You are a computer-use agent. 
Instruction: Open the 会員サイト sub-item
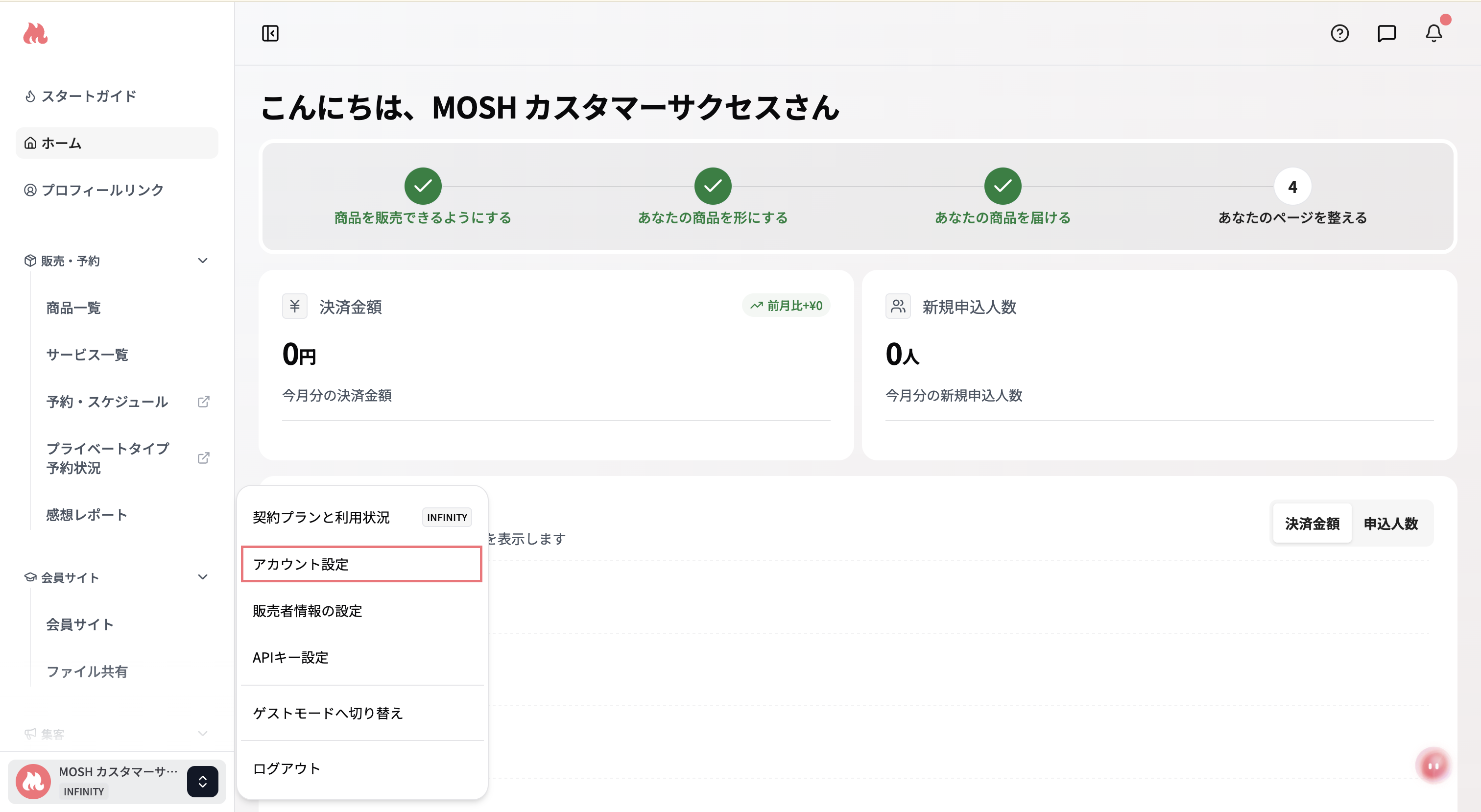click(x=80, y=624)
